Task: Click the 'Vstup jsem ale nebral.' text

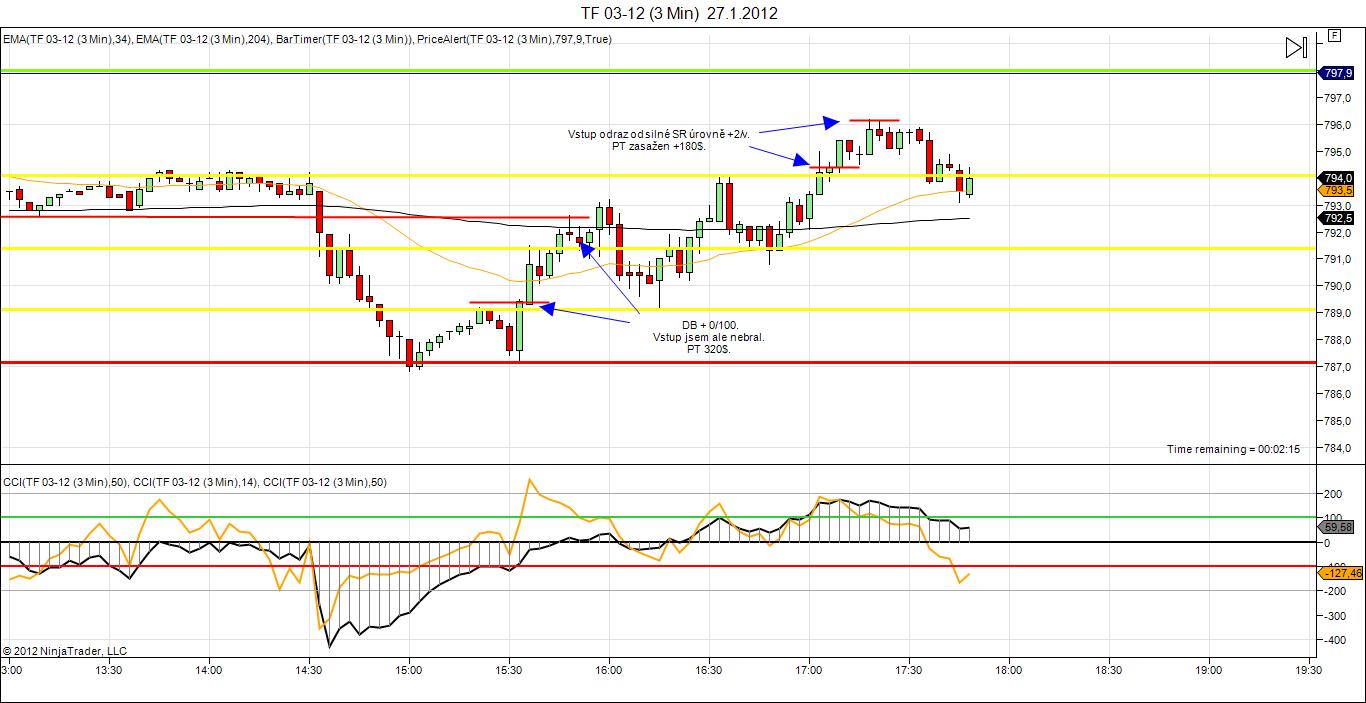Action: click(x=709, y=338)
